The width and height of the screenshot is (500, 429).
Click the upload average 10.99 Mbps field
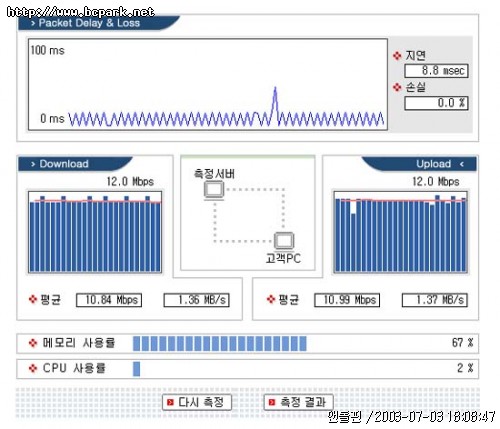pyautogui.click(x=347, y=300)
